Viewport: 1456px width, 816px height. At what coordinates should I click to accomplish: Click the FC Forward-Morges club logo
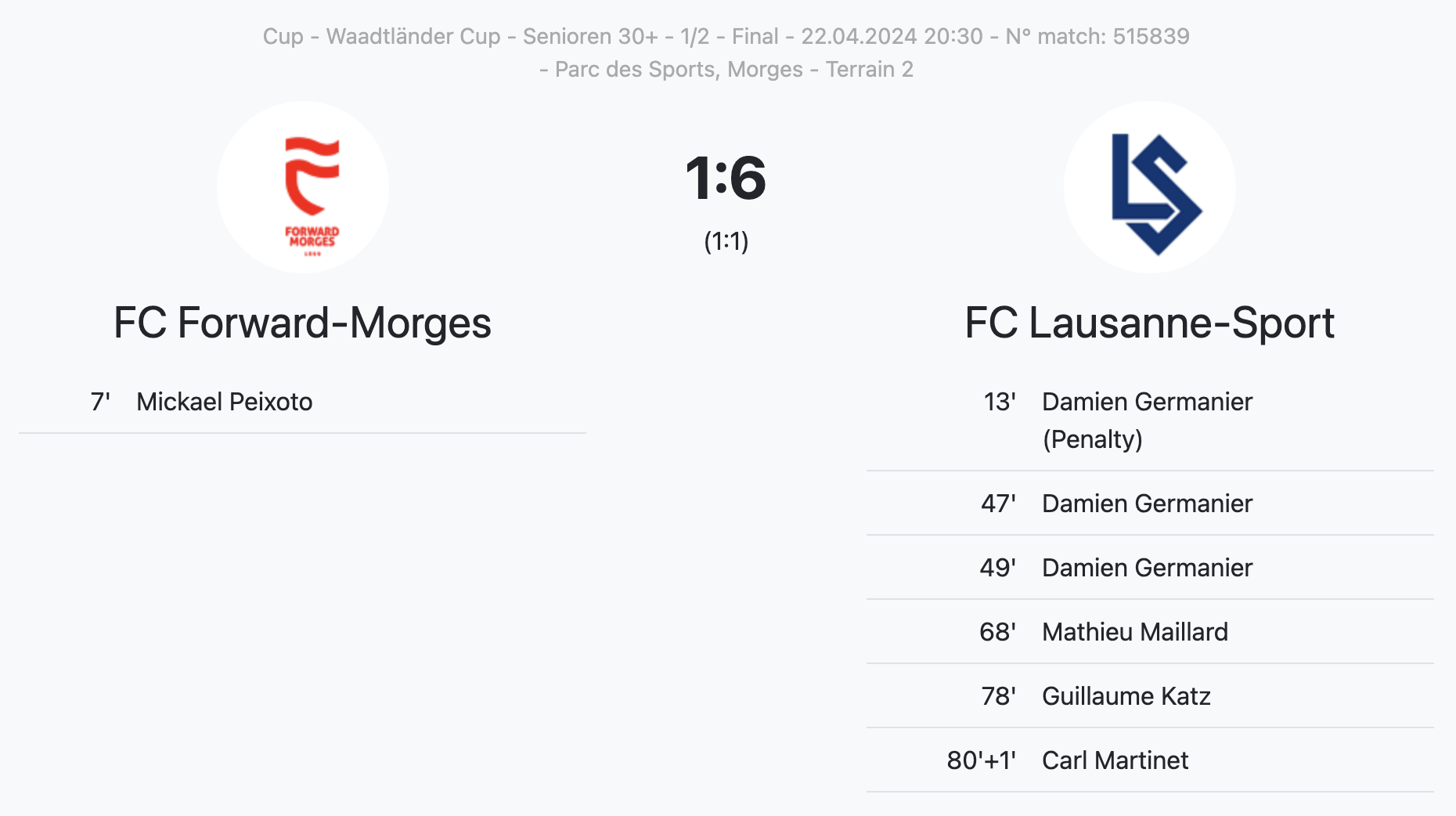click(303, 187)
